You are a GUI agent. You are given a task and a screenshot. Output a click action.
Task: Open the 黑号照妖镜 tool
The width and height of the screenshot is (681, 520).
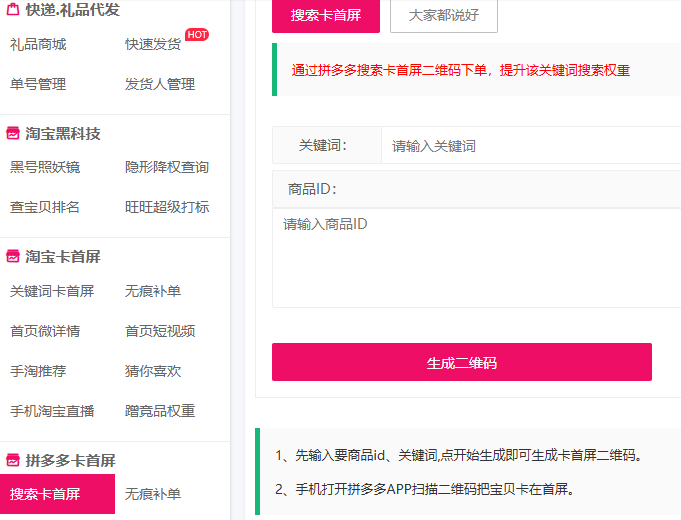tap(45, 167)
